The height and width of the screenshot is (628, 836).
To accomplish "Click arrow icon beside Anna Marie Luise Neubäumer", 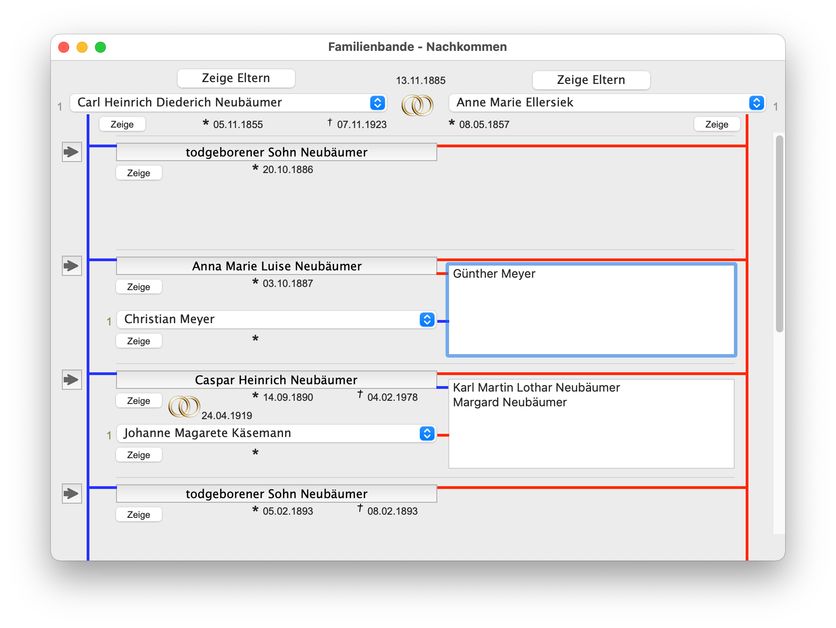I will click(72, 266).
